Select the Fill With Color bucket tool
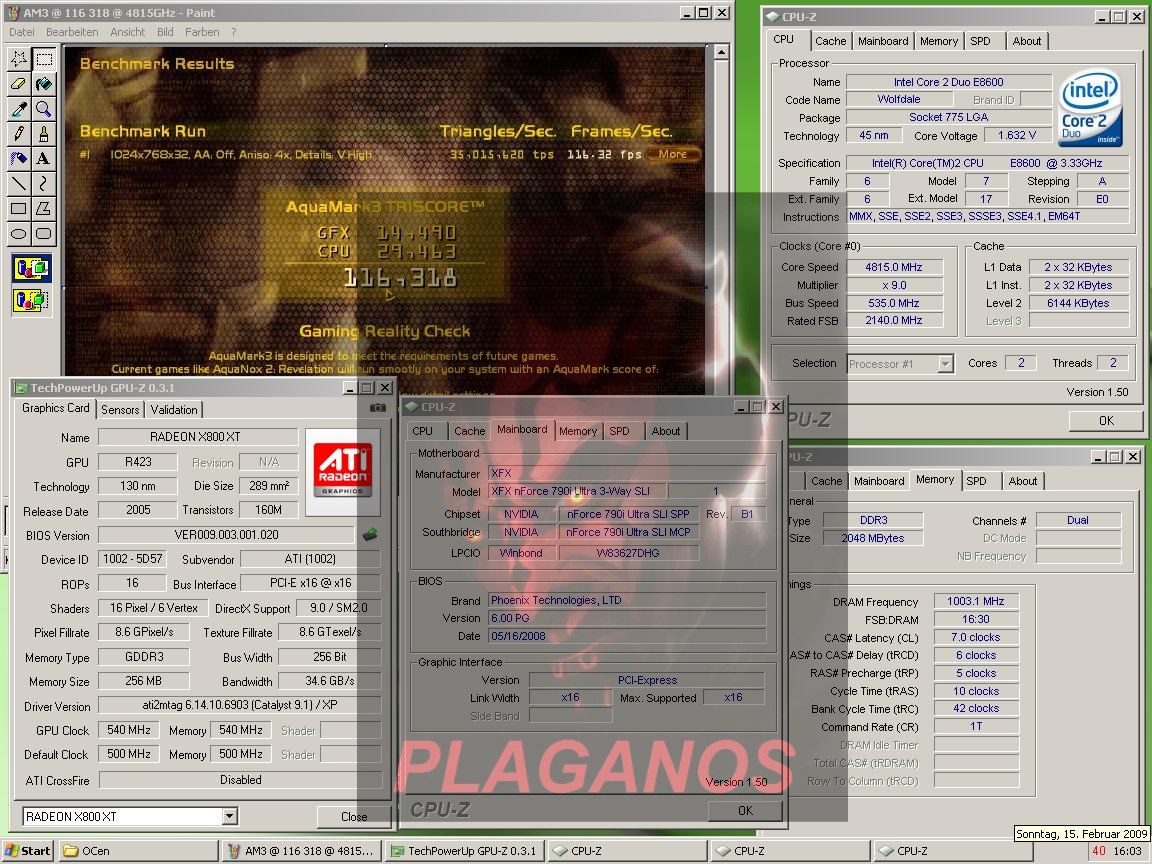Viewport: 1152px width, 864px height. (x=44, y=84)
